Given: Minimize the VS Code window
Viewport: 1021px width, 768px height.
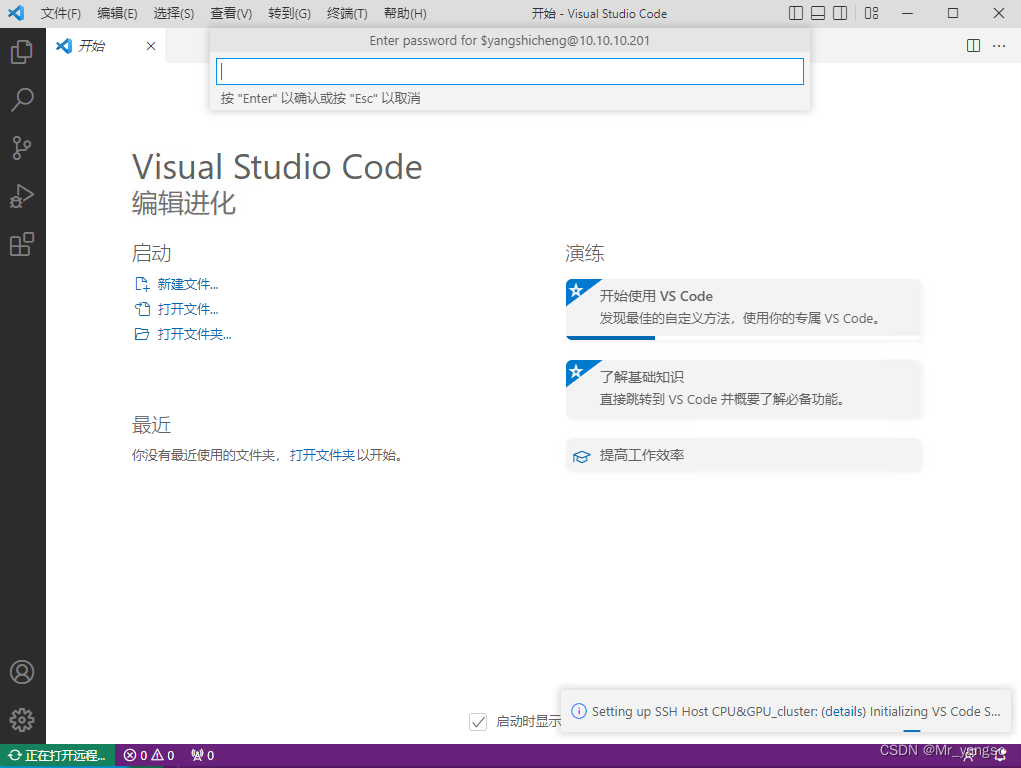Looking at the screenshot, I should coord(907,13).
